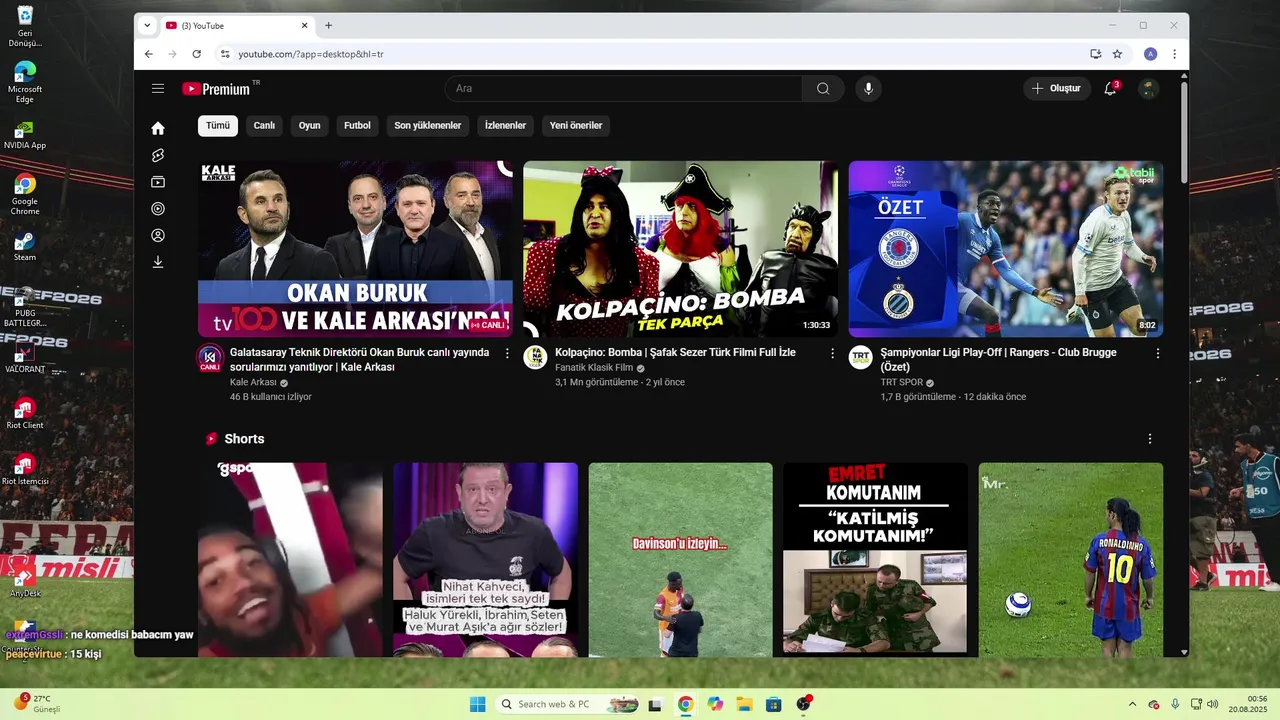
Task: Reload the page in Chrome
Action: 196,54
